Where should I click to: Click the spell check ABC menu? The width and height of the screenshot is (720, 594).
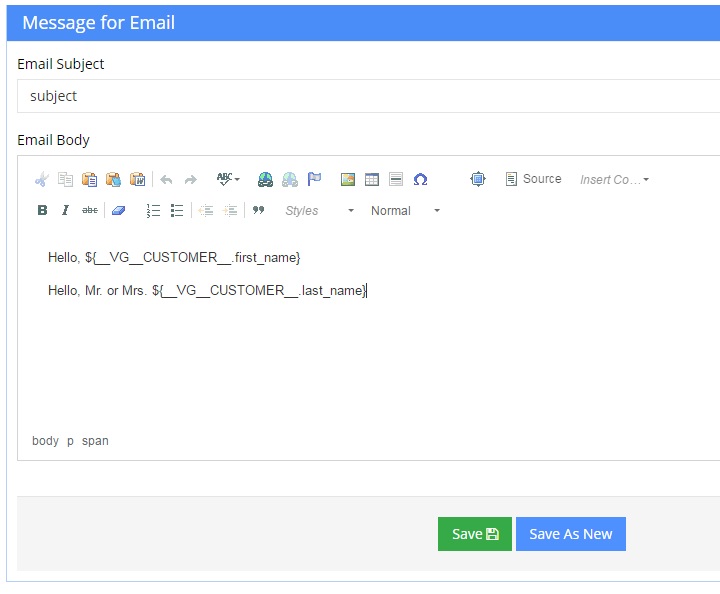[x=228, y=180]
